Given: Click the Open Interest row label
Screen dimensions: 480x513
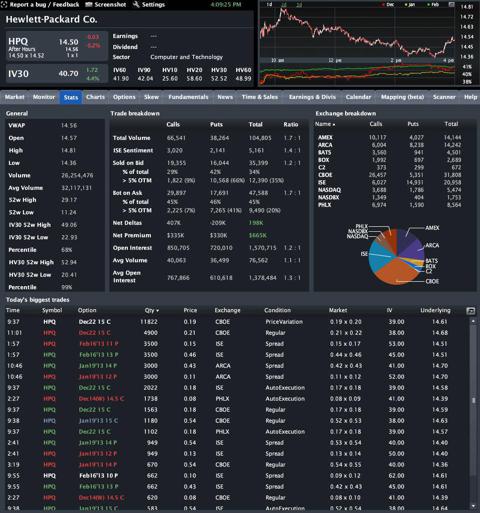Looking at the screenshot, I should coord(132,248).
